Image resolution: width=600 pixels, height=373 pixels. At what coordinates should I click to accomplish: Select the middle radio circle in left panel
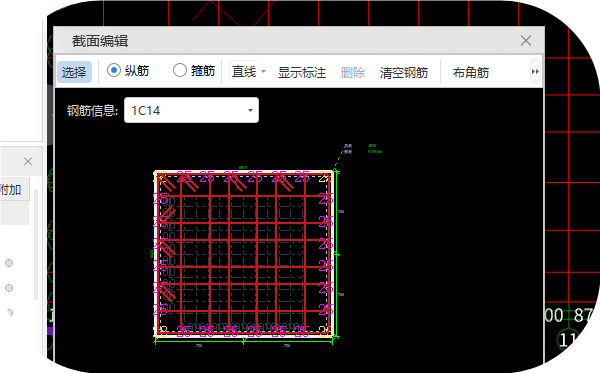coord(9,288)
